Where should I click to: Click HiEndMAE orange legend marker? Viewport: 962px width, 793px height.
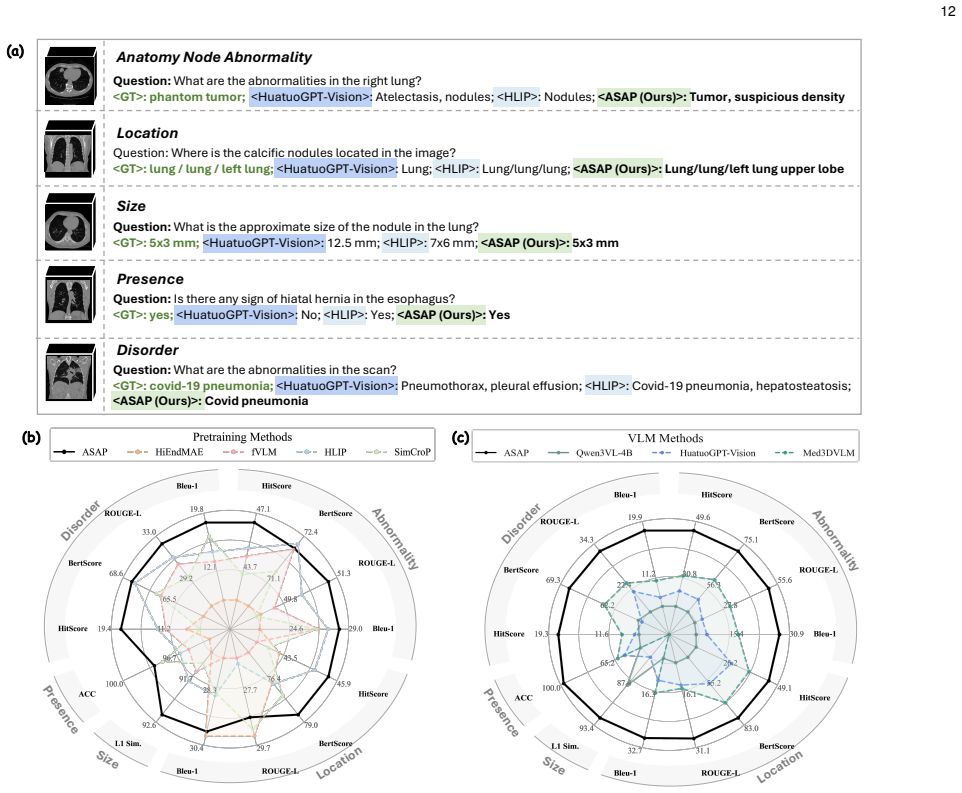click(137, 452)
